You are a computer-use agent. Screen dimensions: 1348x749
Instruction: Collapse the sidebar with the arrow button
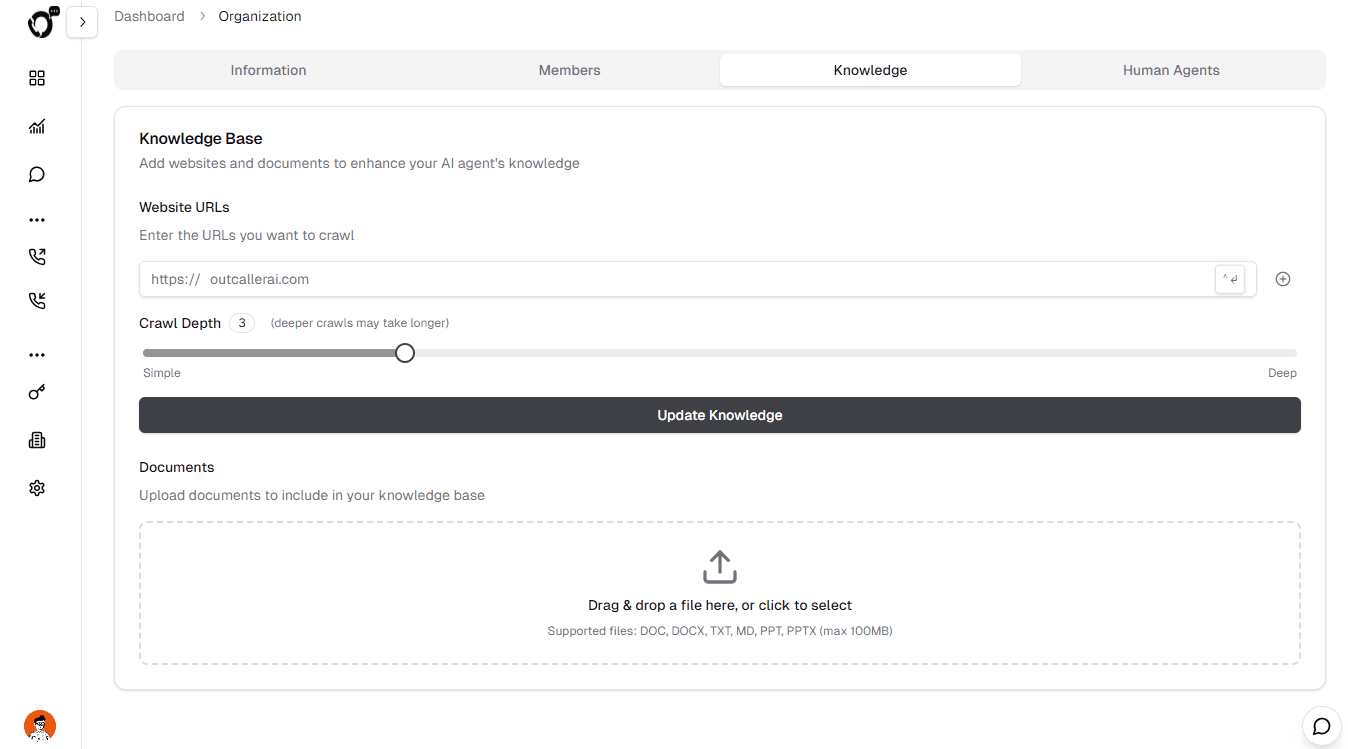82,21
